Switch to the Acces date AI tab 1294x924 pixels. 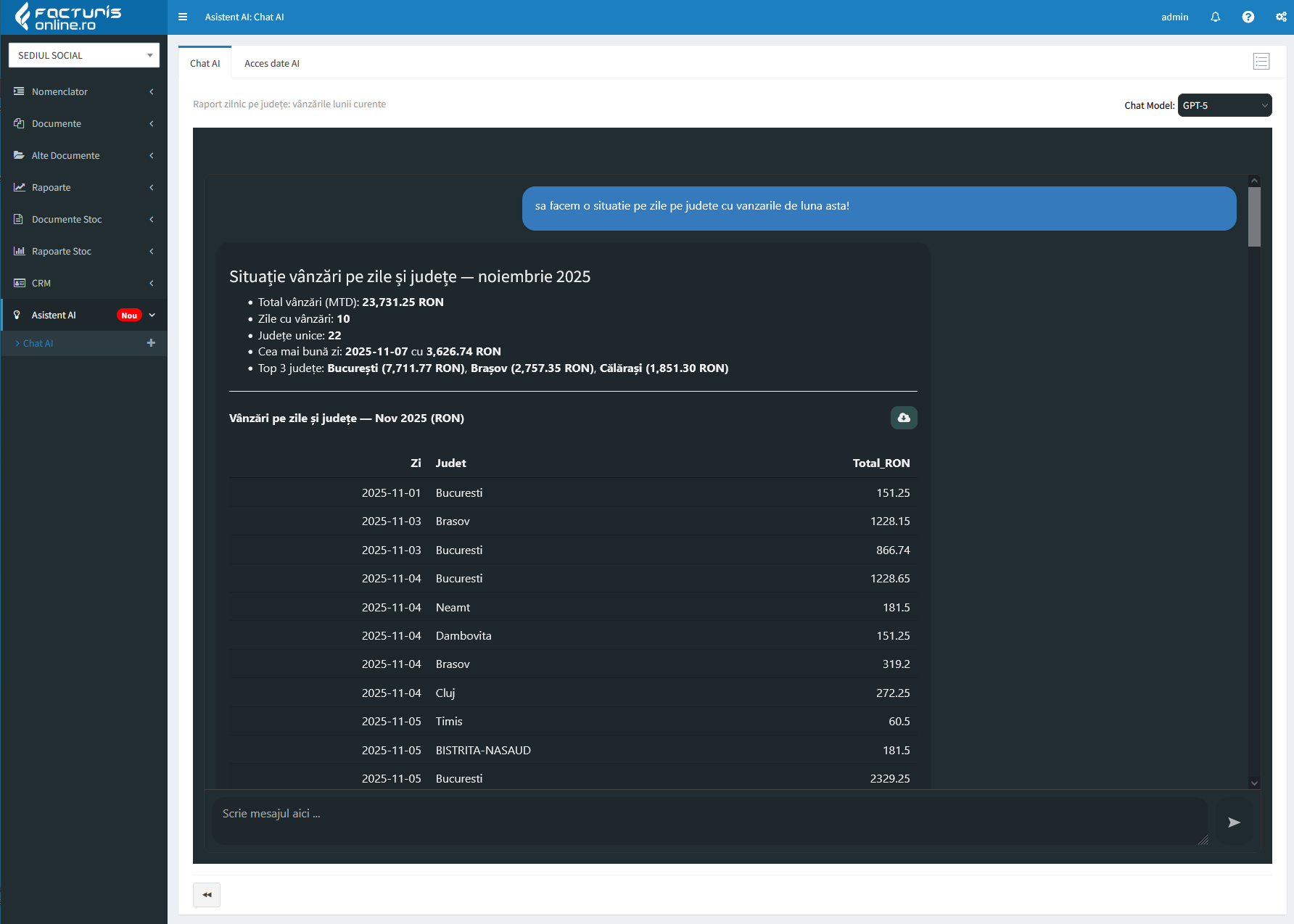tap(271, 63)
